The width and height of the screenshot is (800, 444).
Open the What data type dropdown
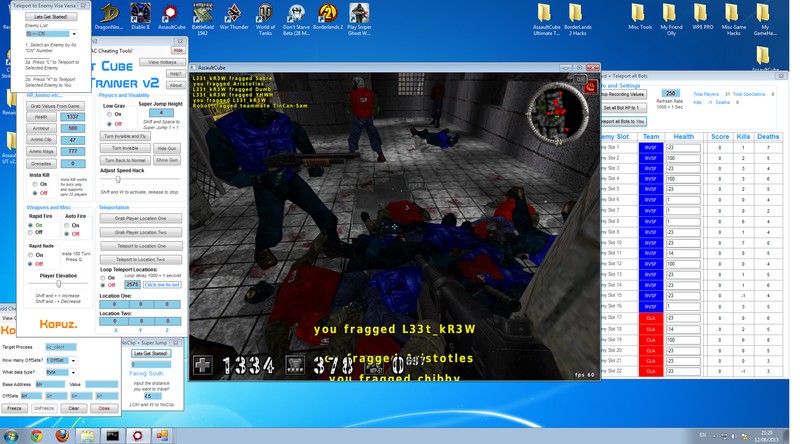tap(73, 373)
